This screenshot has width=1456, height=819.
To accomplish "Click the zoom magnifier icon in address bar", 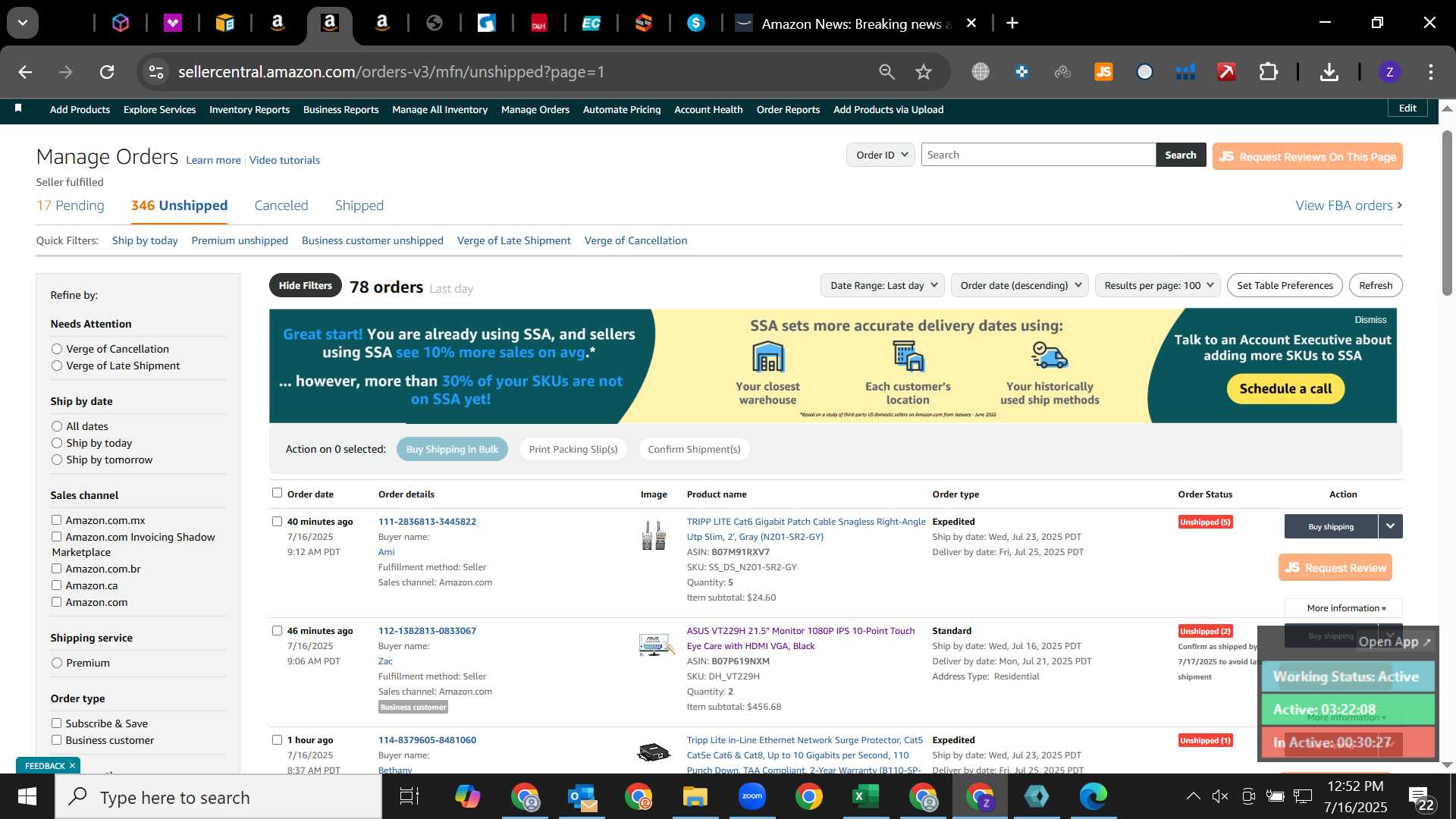I will (x=886, y=72).
